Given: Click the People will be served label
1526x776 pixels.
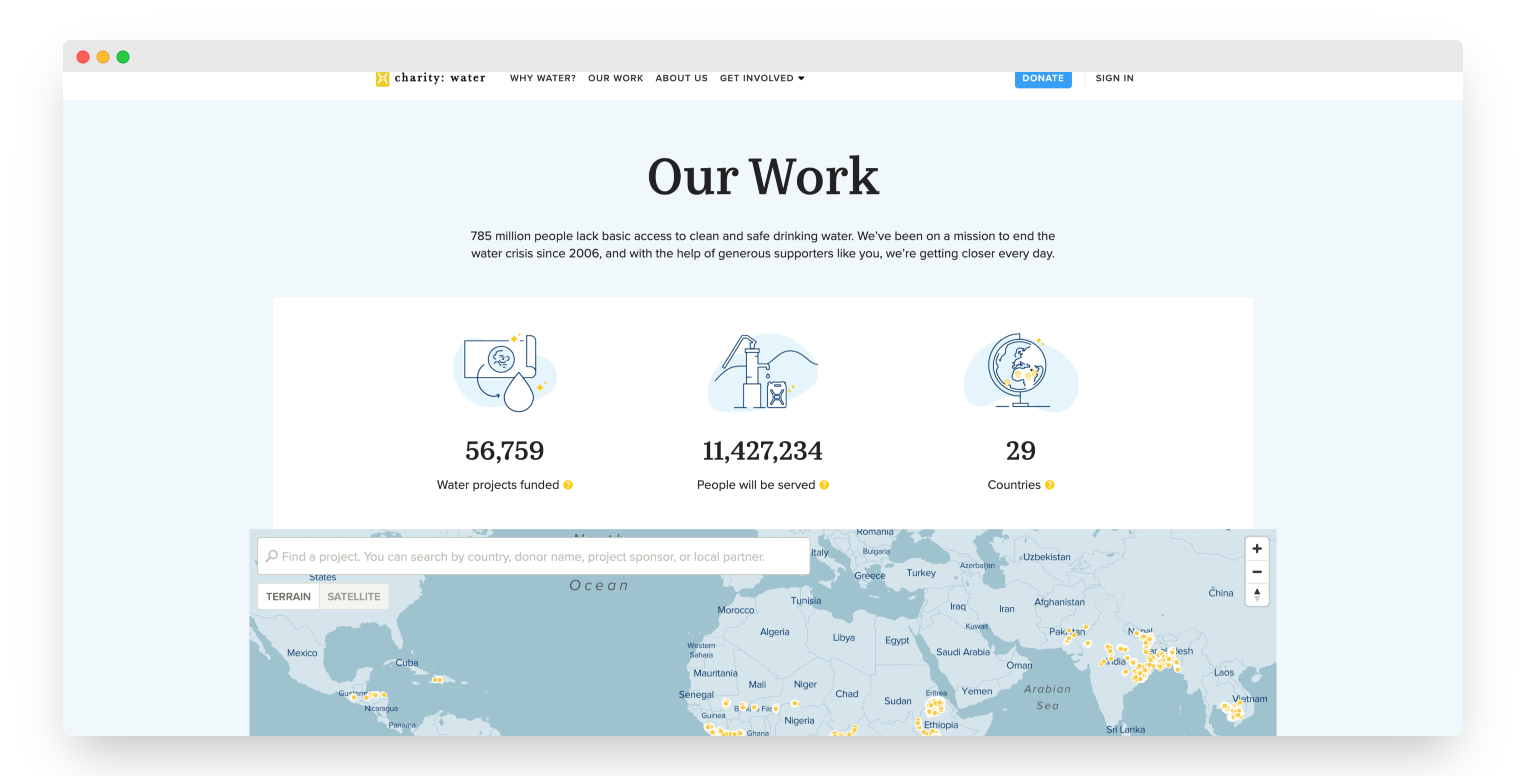Looking at the screenshot, I should point(756,485).
